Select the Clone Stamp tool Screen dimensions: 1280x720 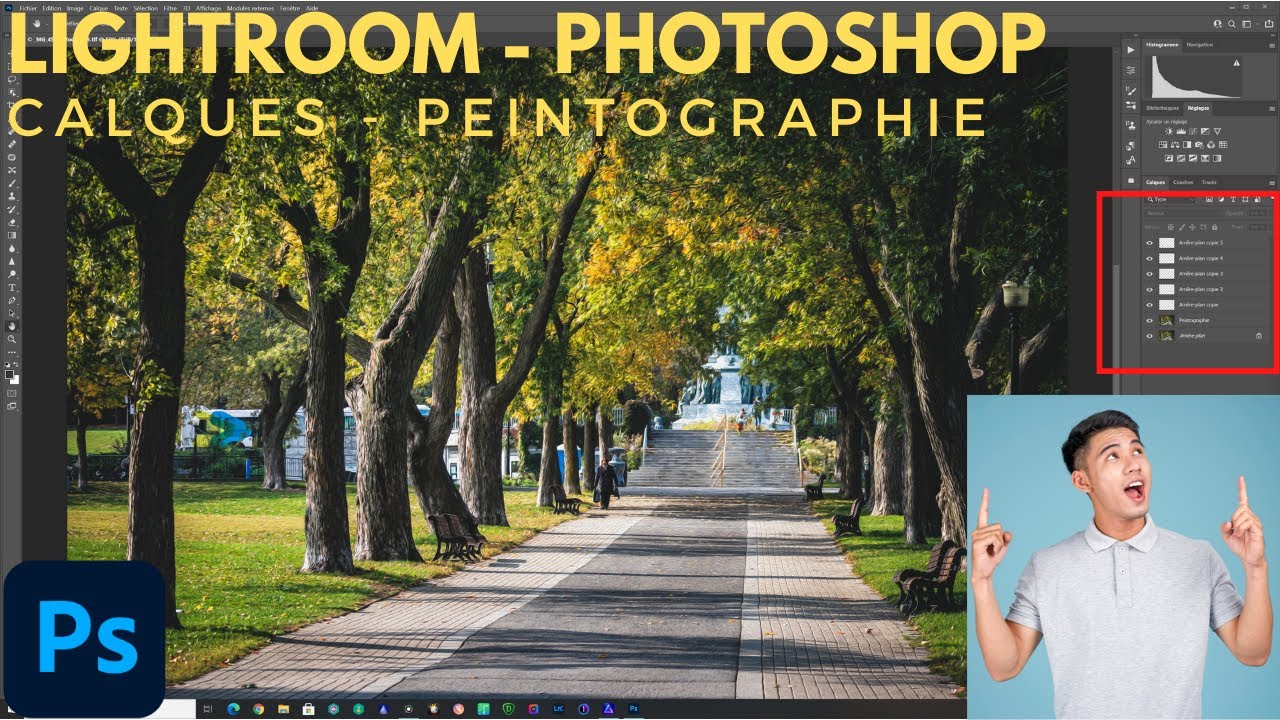(x=12, y=195)
